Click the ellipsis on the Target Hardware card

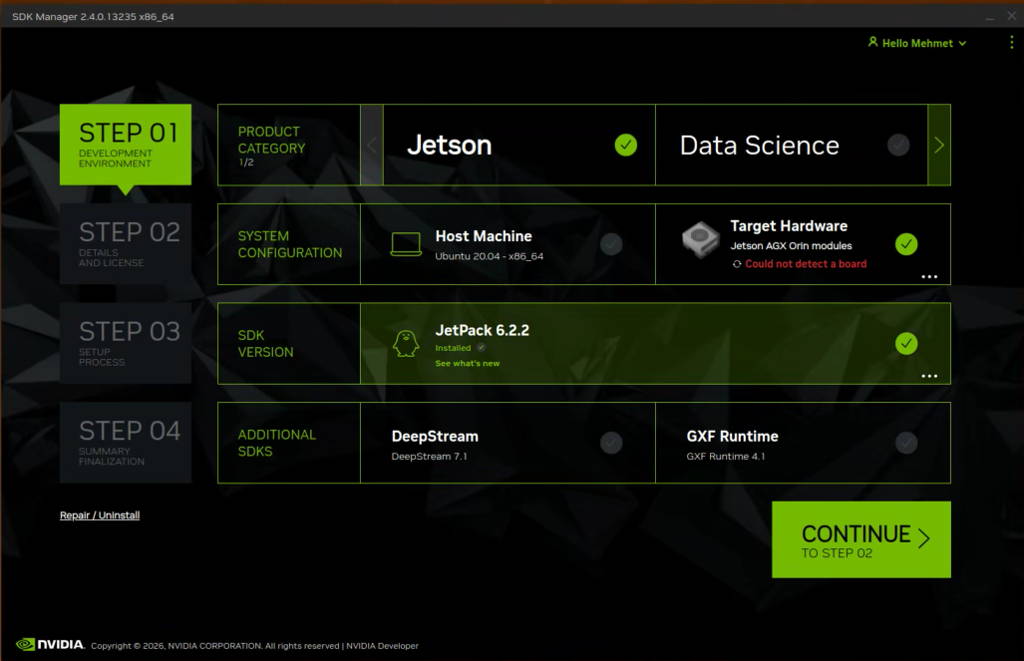click(930, 277)
